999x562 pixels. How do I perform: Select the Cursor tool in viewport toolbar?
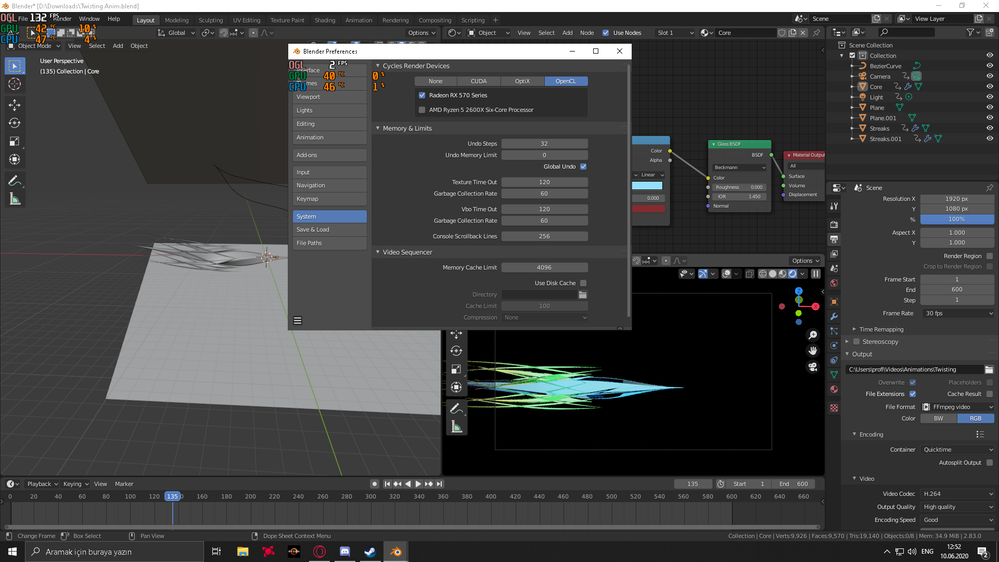tap(14, 84)
